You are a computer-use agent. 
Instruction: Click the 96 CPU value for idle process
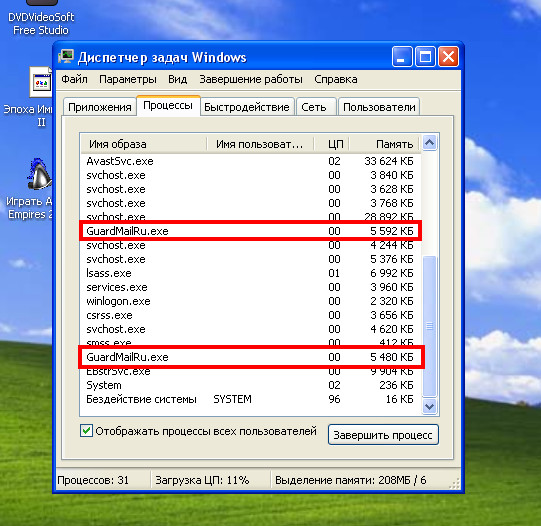[x=334, y=399]
